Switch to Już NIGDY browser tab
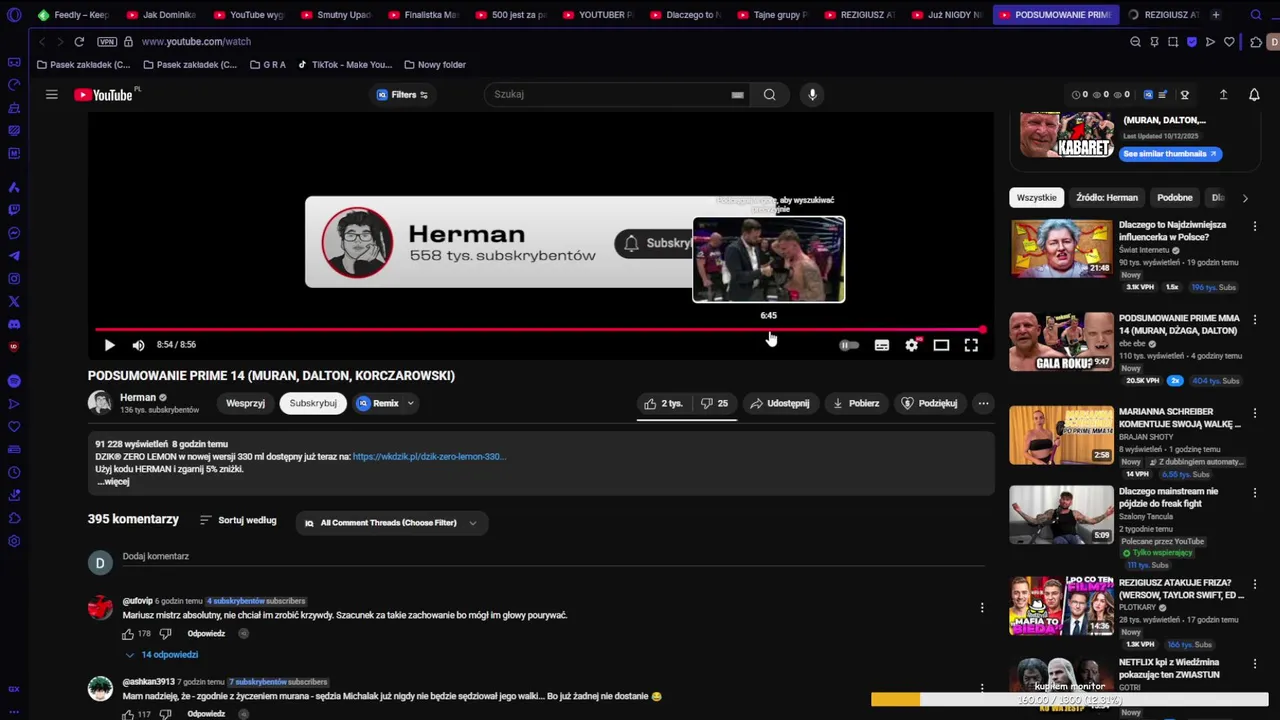This screenshot has height=720, width=1280. pyautogui.click(x=946, y=15)
